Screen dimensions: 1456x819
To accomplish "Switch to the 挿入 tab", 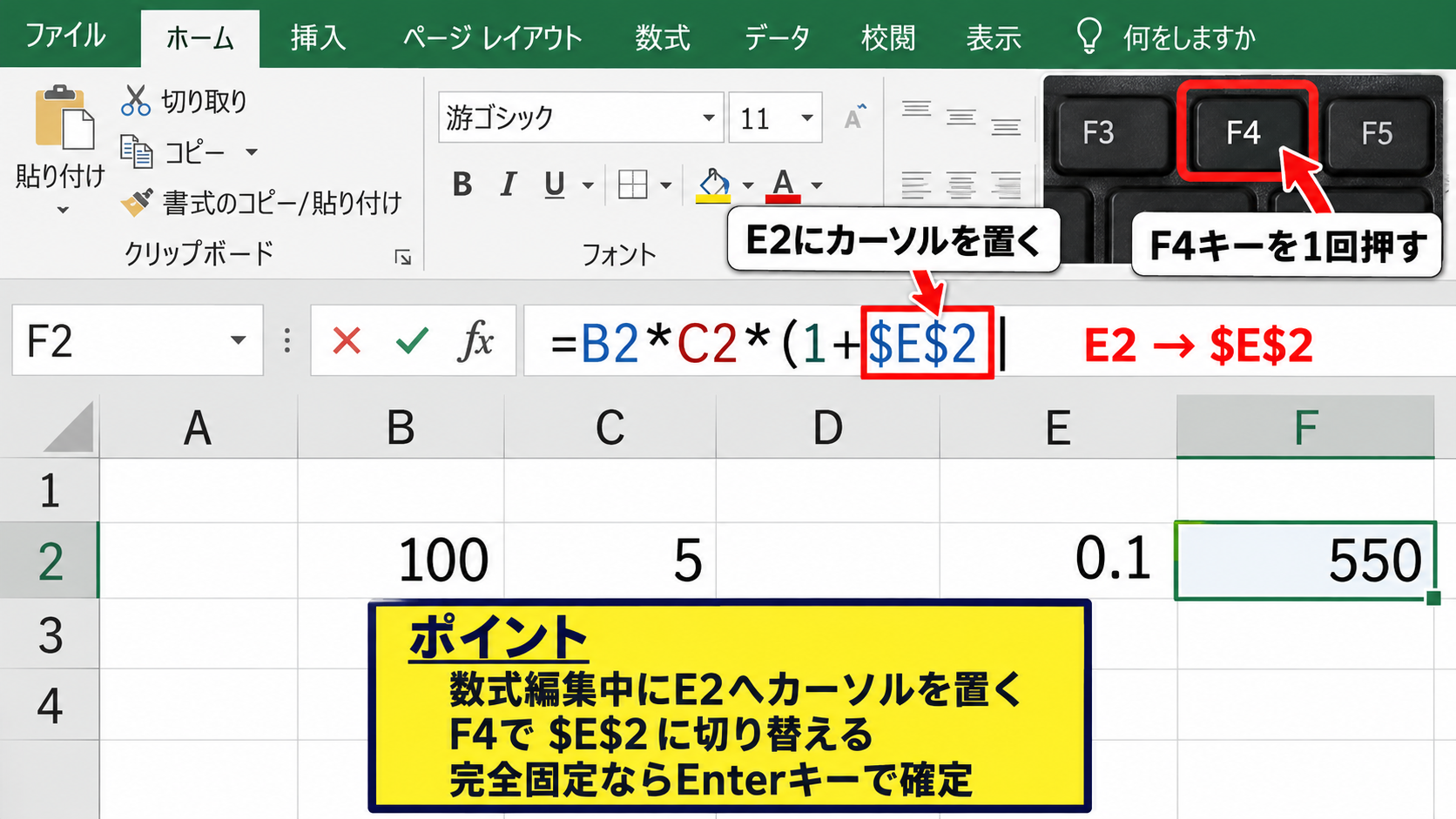I will point(318,37).
